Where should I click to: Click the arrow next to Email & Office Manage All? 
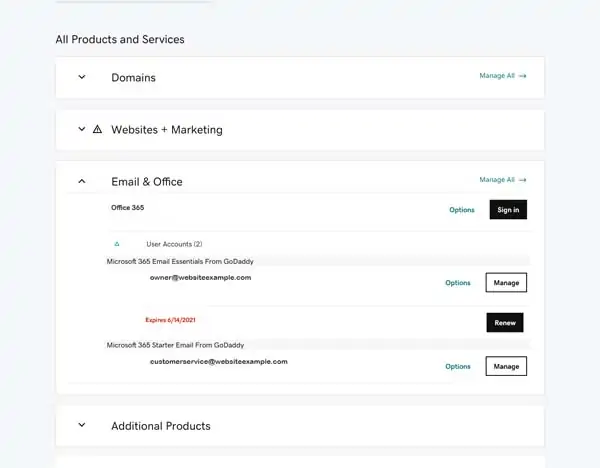click(522, 180)
